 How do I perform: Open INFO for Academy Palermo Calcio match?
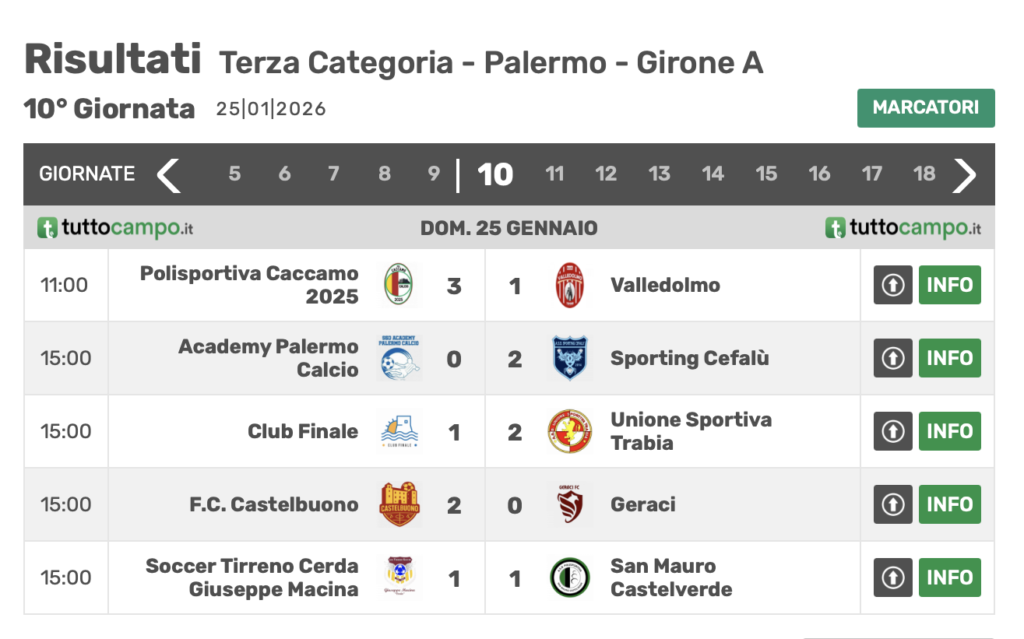(x=949, y=358)
